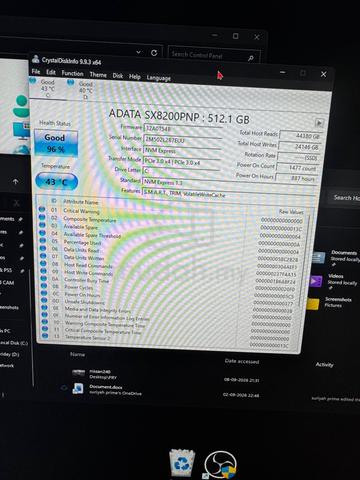The height and width of the screenshot is (480, 360).
Task: Click the next disk arrow button
Action: pos(319,123)
